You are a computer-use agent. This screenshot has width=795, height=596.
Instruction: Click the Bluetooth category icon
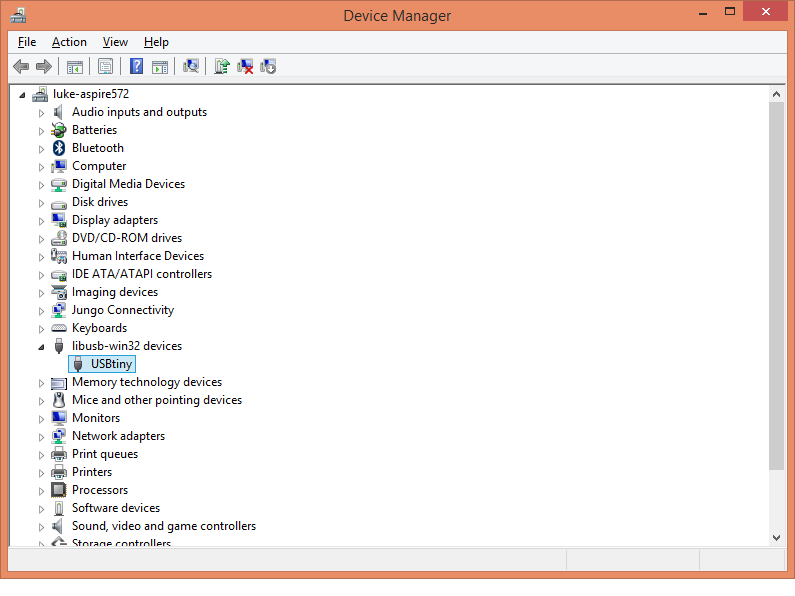click(x=59, y=148)
